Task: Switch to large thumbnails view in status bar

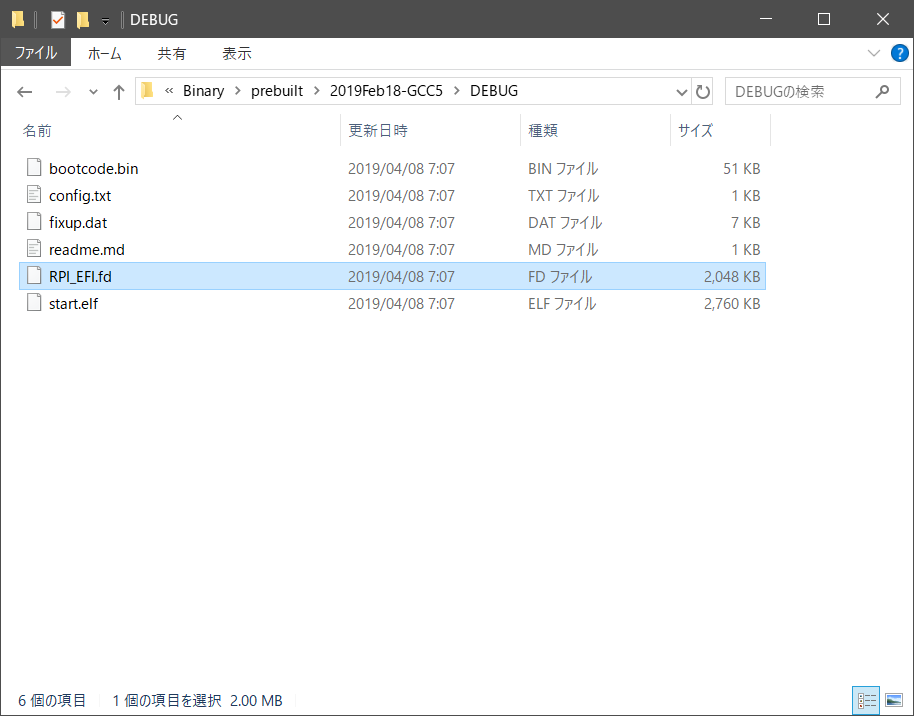Action: tap(893, 700)
